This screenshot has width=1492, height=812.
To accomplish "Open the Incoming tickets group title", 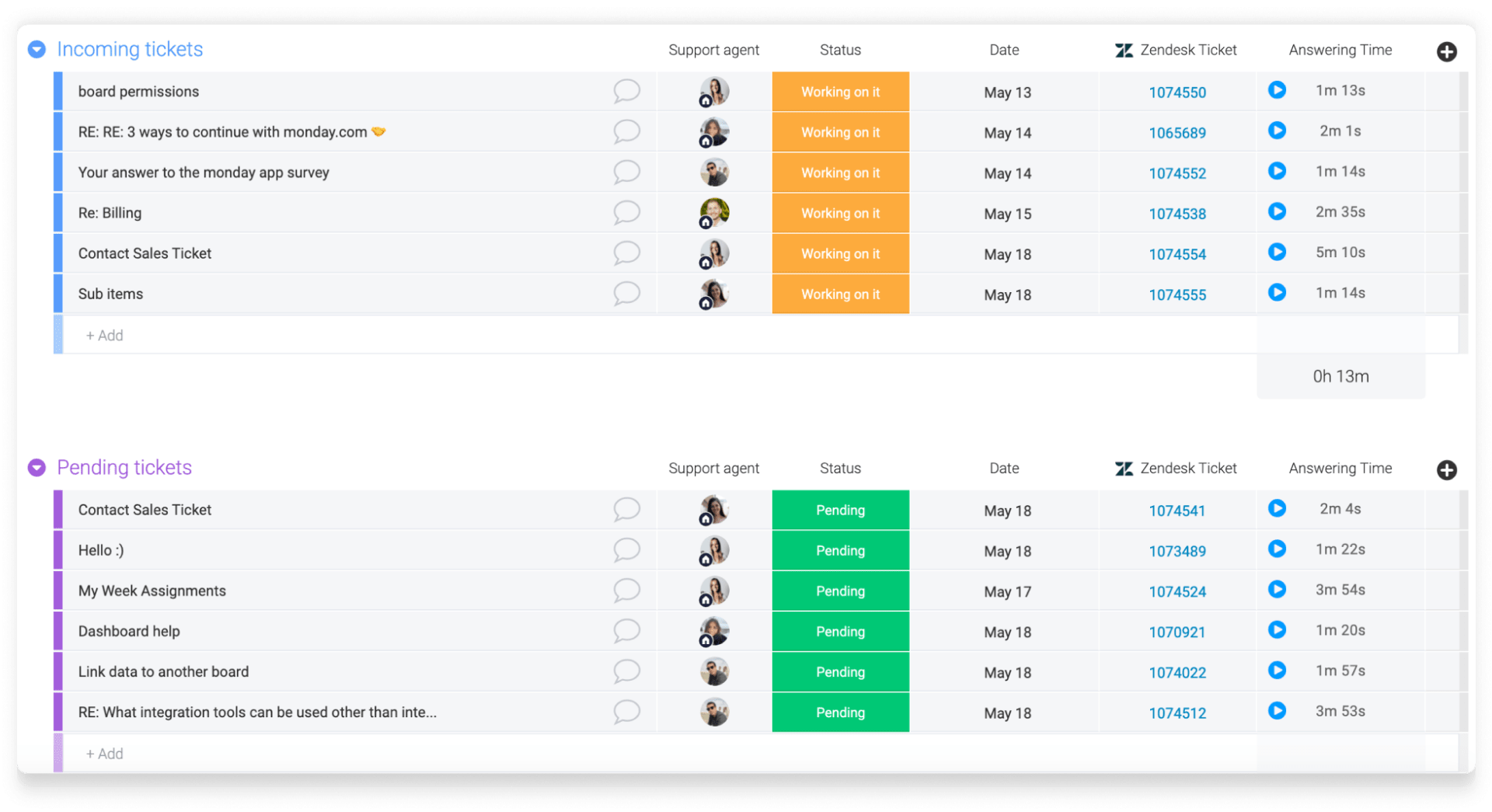I will (x=129, y=49).
